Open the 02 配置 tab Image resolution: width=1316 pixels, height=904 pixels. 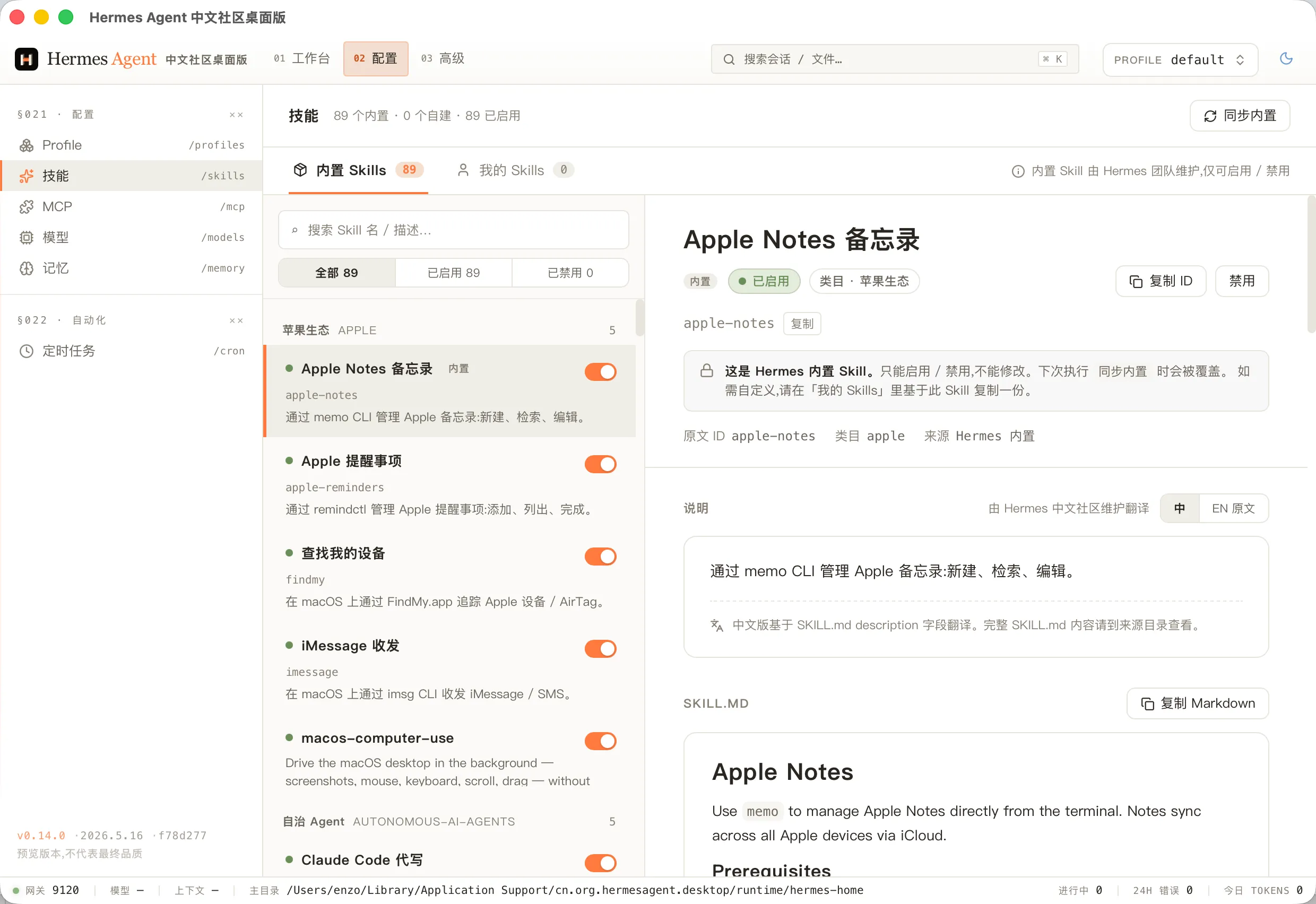pyautogui.click(x=376, y=59)
